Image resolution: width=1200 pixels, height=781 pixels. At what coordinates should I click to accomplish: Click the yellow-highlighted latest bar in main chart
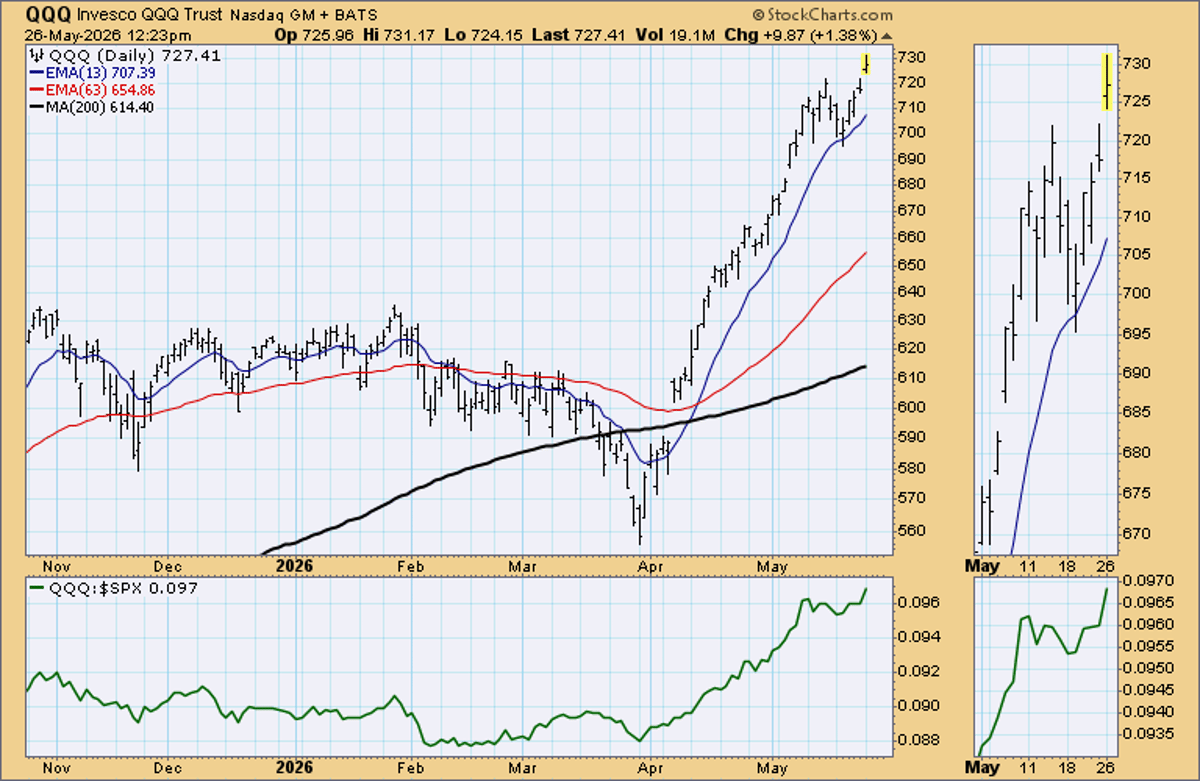[x=866, y=64]
